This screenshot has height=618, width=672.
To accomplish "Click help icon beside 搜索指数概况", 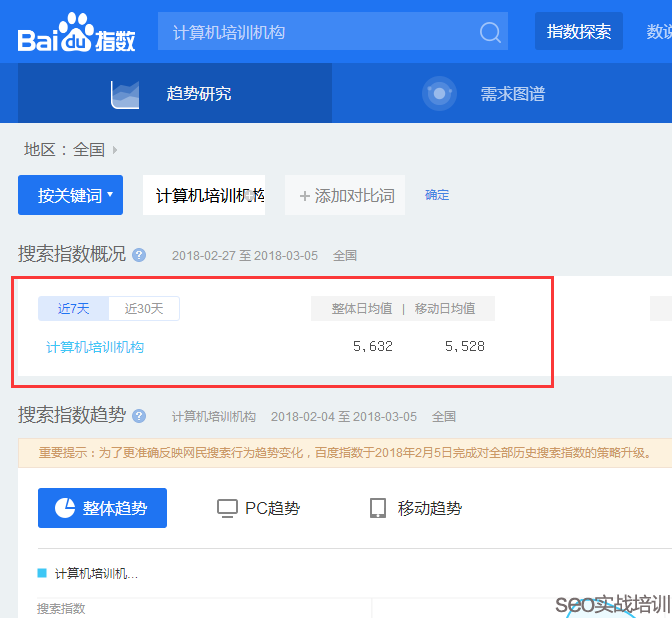I will [139, 255].
